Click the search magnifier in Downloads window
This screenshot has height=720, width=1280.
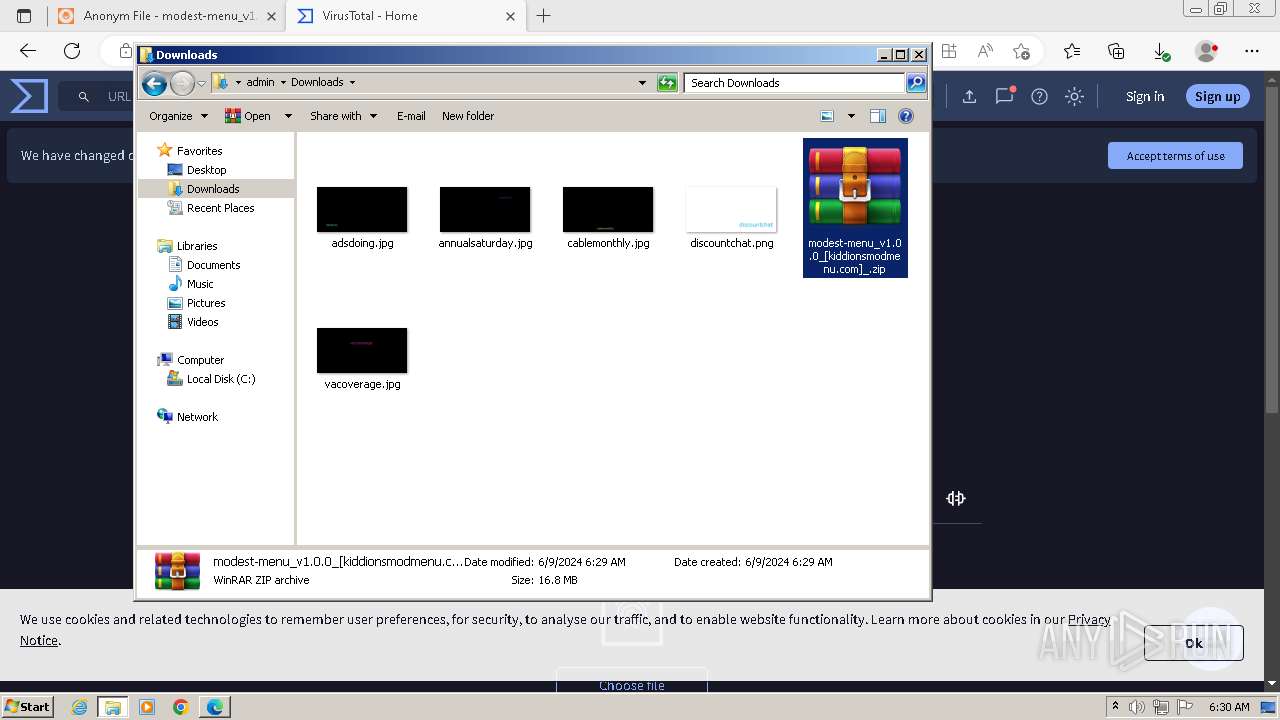point(915,83)
